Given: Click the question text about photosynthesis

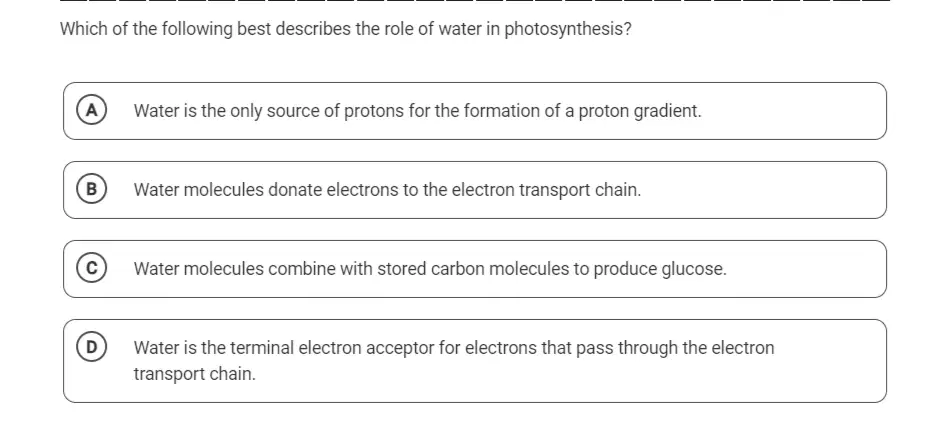Looking at the screenshot, I should point(346,29).
